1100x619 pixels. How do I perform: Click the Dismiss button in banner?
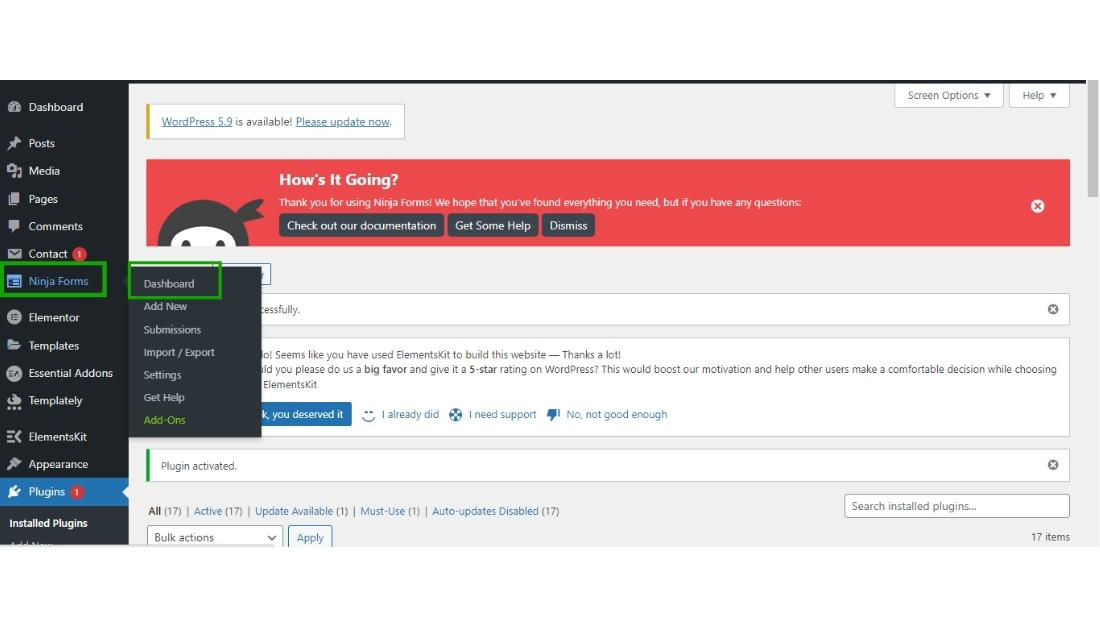point(568,225)
